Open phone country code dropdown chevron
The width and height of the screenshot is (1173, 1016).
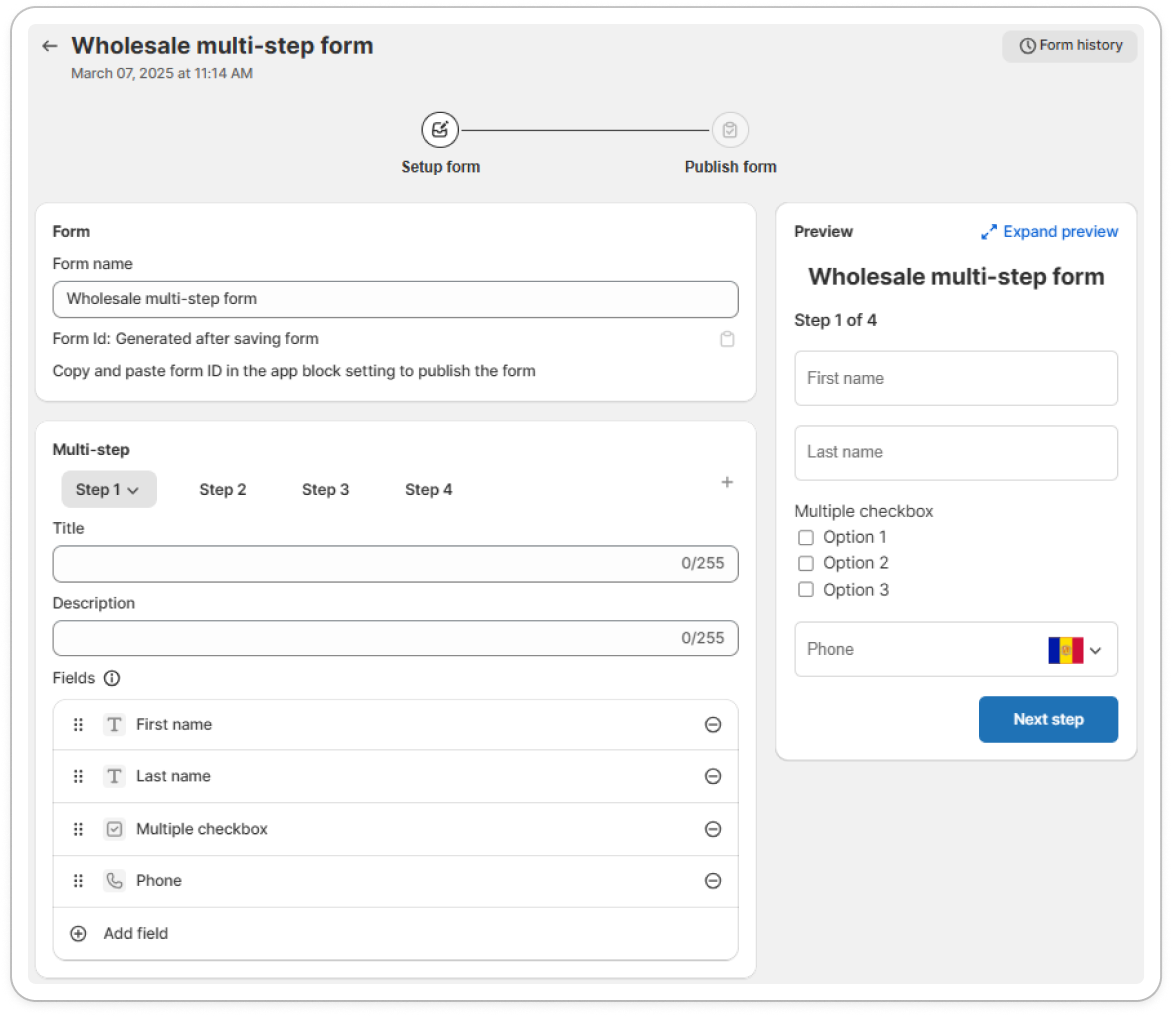[x=1096, y=650]
